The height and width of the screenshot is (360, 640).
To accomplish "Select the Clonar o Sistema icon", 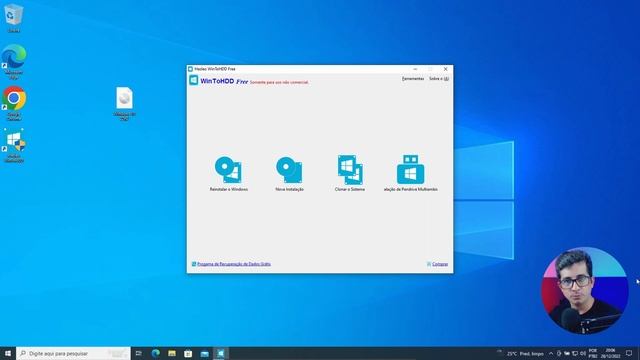I will pyautogui.click(x=350, y=170).
